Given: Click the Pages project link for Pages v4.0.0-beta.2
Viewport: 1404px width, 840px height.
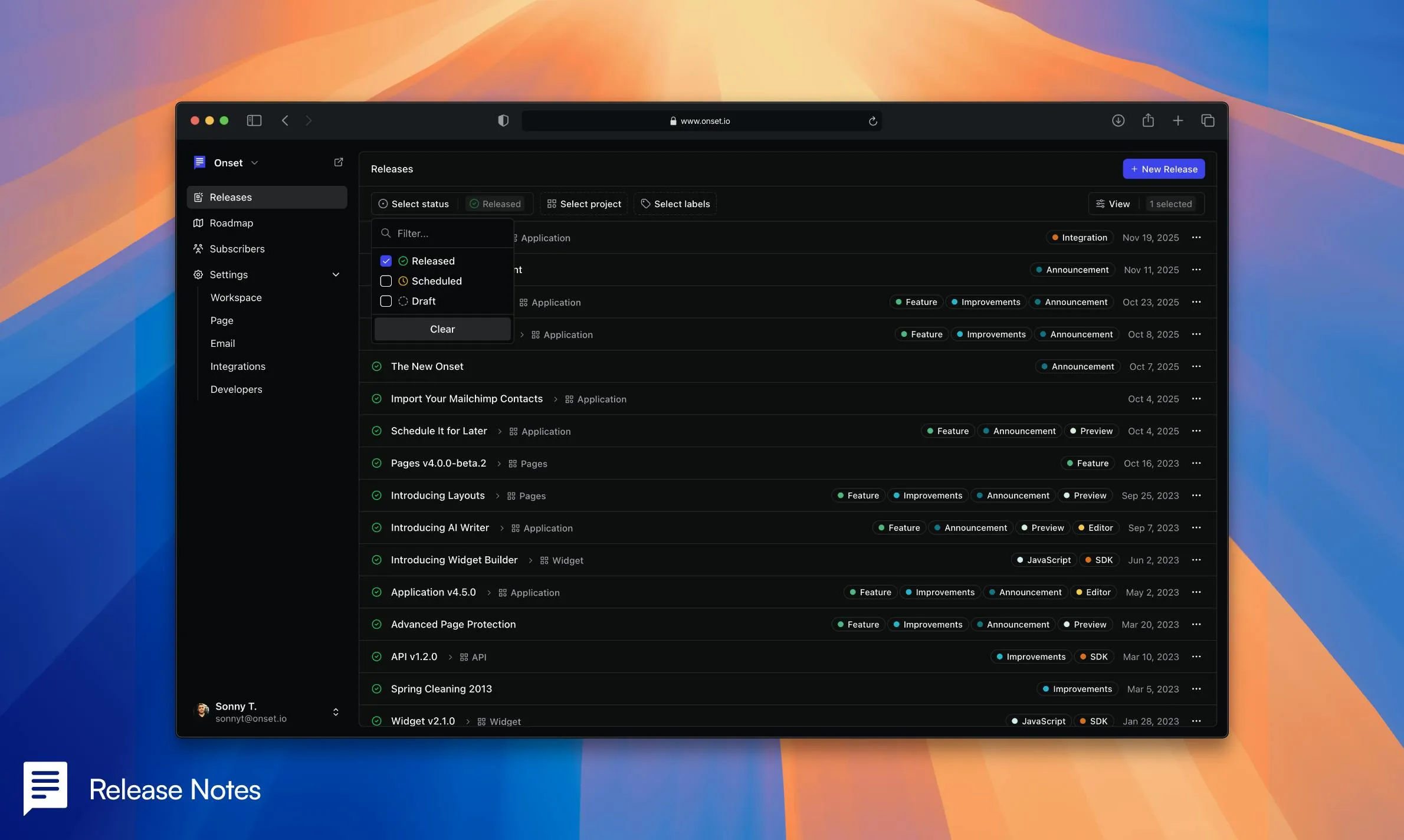Looking at the screenshot, I should click(x=528, y=464).
